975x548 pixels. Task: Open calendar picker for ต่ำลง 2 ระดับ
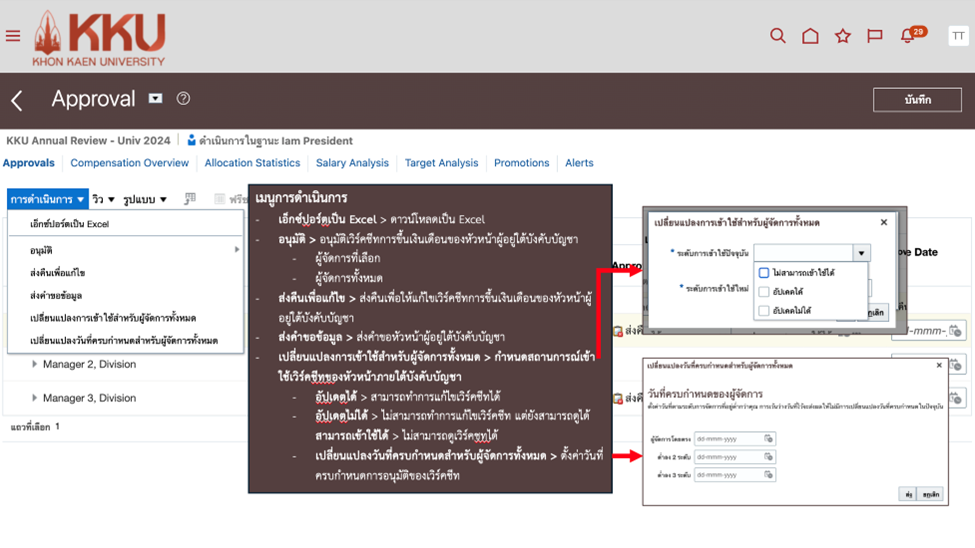(768, 457)
